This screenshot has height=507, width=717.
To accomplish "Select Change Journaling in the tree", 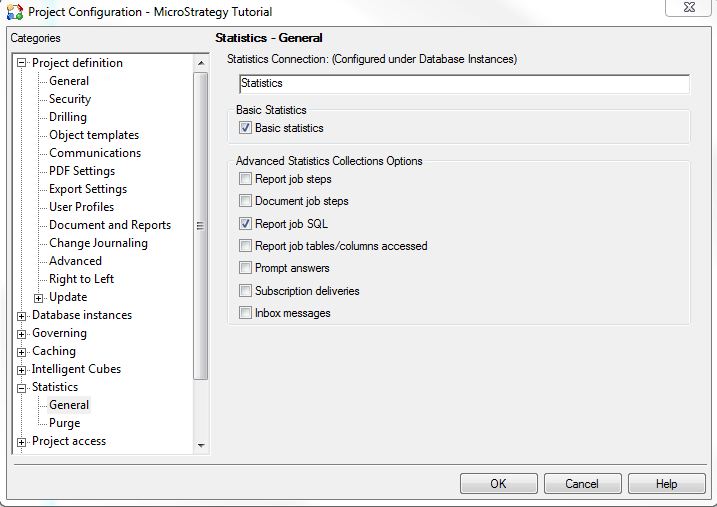I will tap(98, 243).
